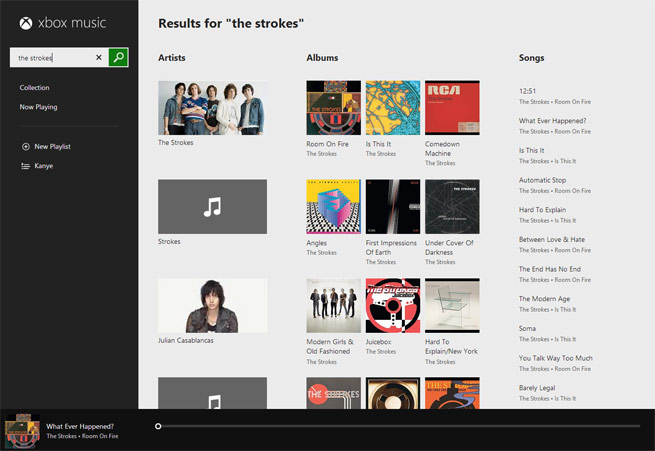
Task: Click the green search magnifier button
Action: click(x=118, y=57)
